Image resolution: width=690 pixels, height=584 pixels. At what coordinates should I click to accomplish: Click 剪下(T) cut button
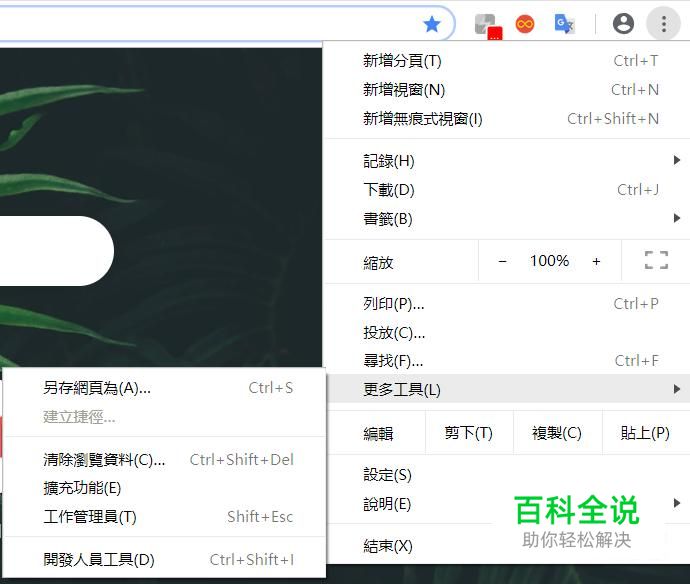point(469,433)
